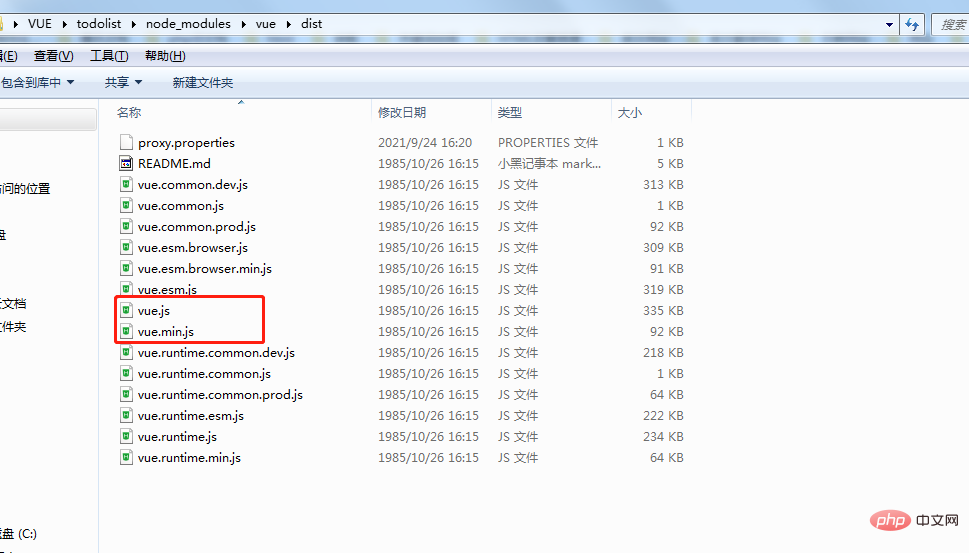Viewport: 969px width, 553px height.
Task: Open the 帮助(H) menu
Action: 165,56
